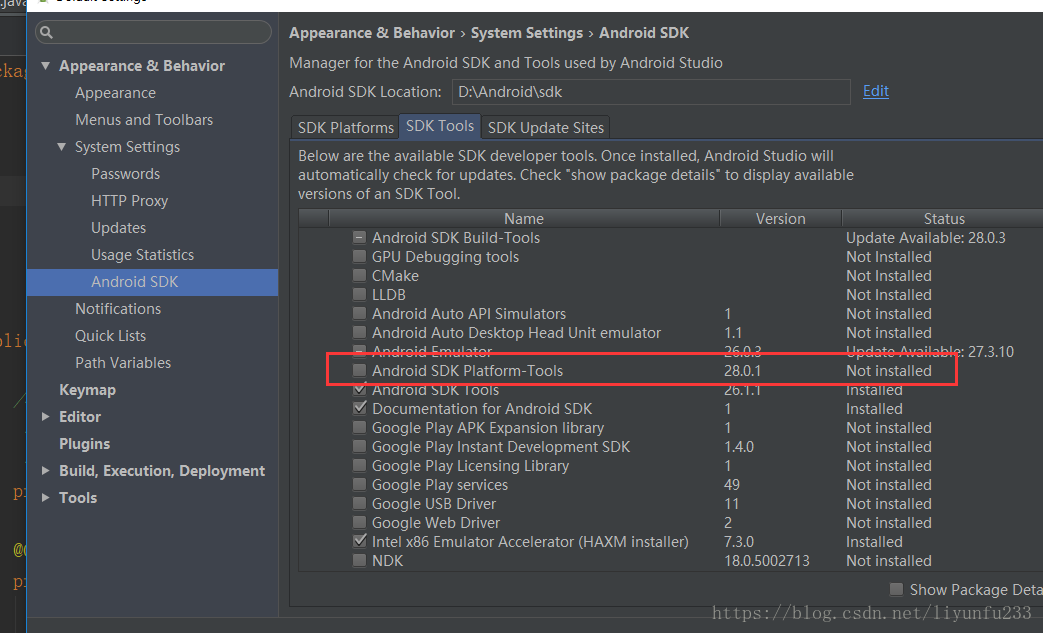Check the Google USB Driver checkbox

tap(359, 503)
